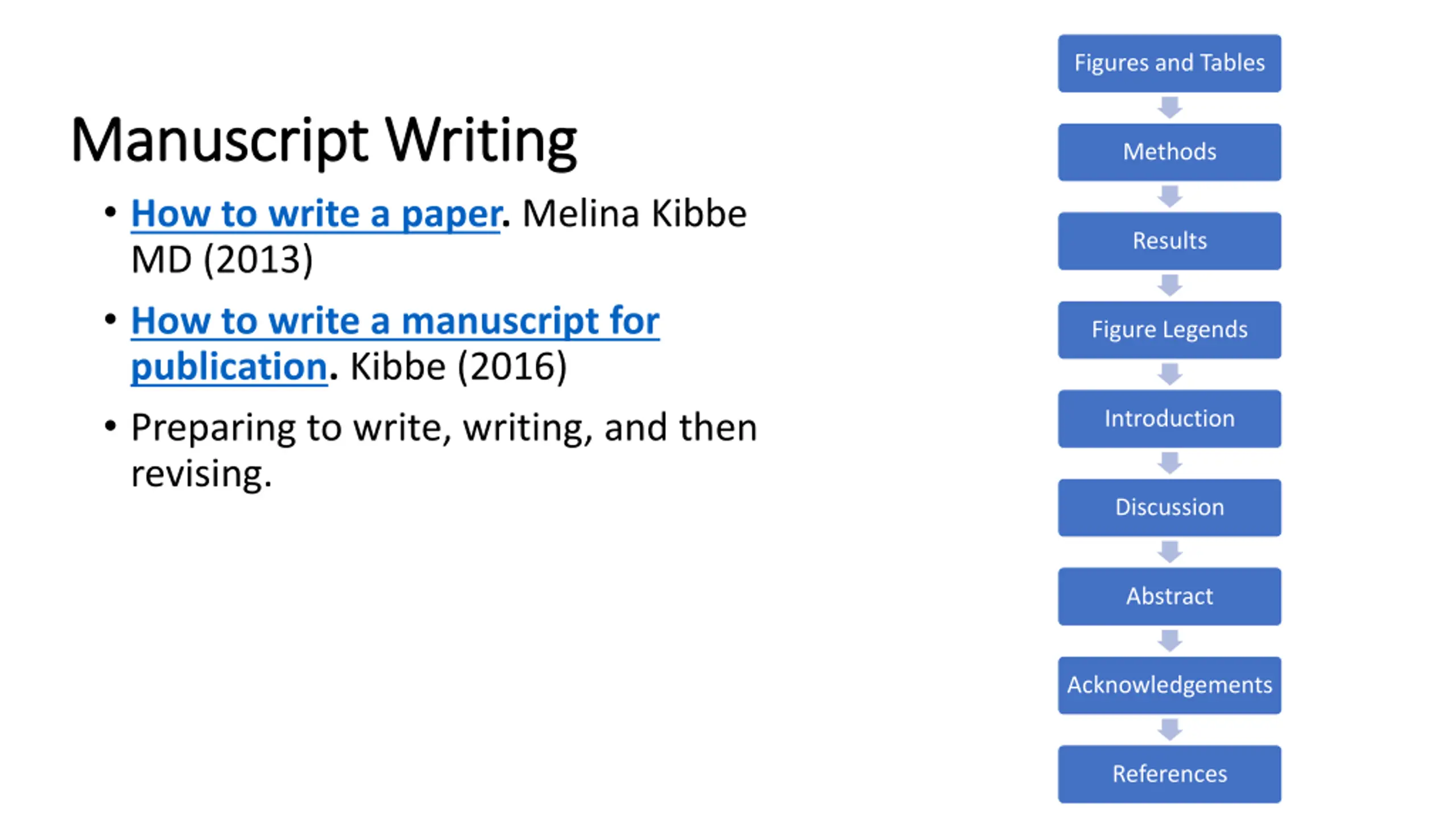
Task: Click the 'Kibbe (2016)' text
Action: coord(458,366)
